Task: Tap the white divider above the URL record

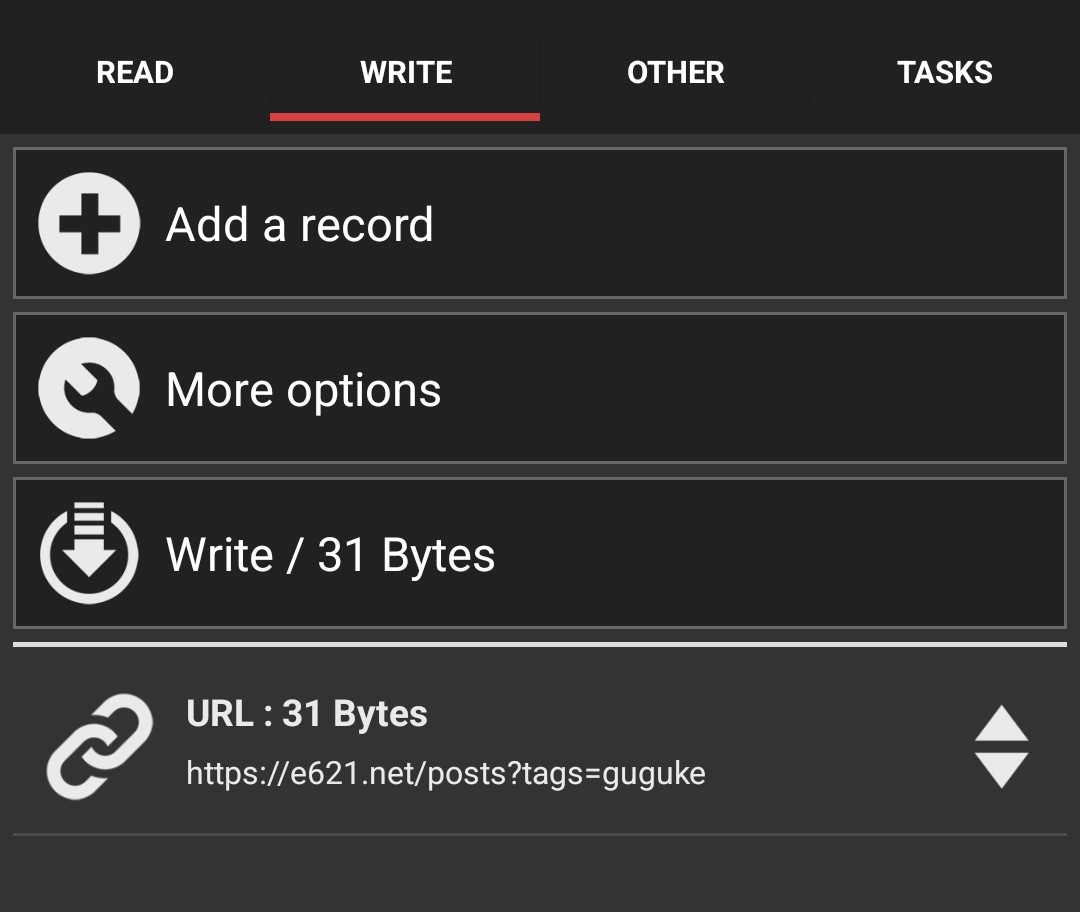Action: [540, 645]
